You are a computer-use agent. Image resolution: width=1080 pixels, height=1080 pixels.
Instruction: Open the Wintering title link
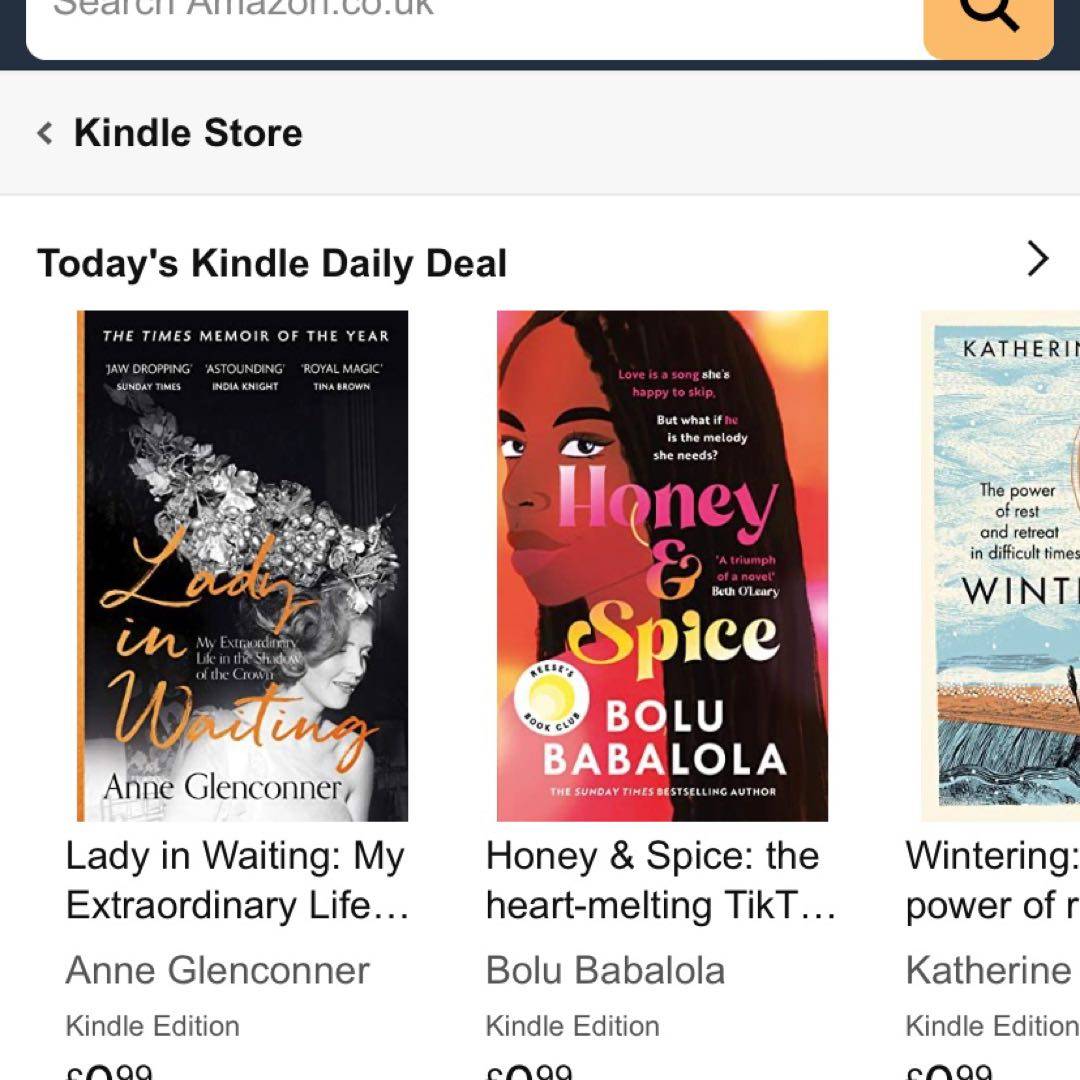click(993, 880)
